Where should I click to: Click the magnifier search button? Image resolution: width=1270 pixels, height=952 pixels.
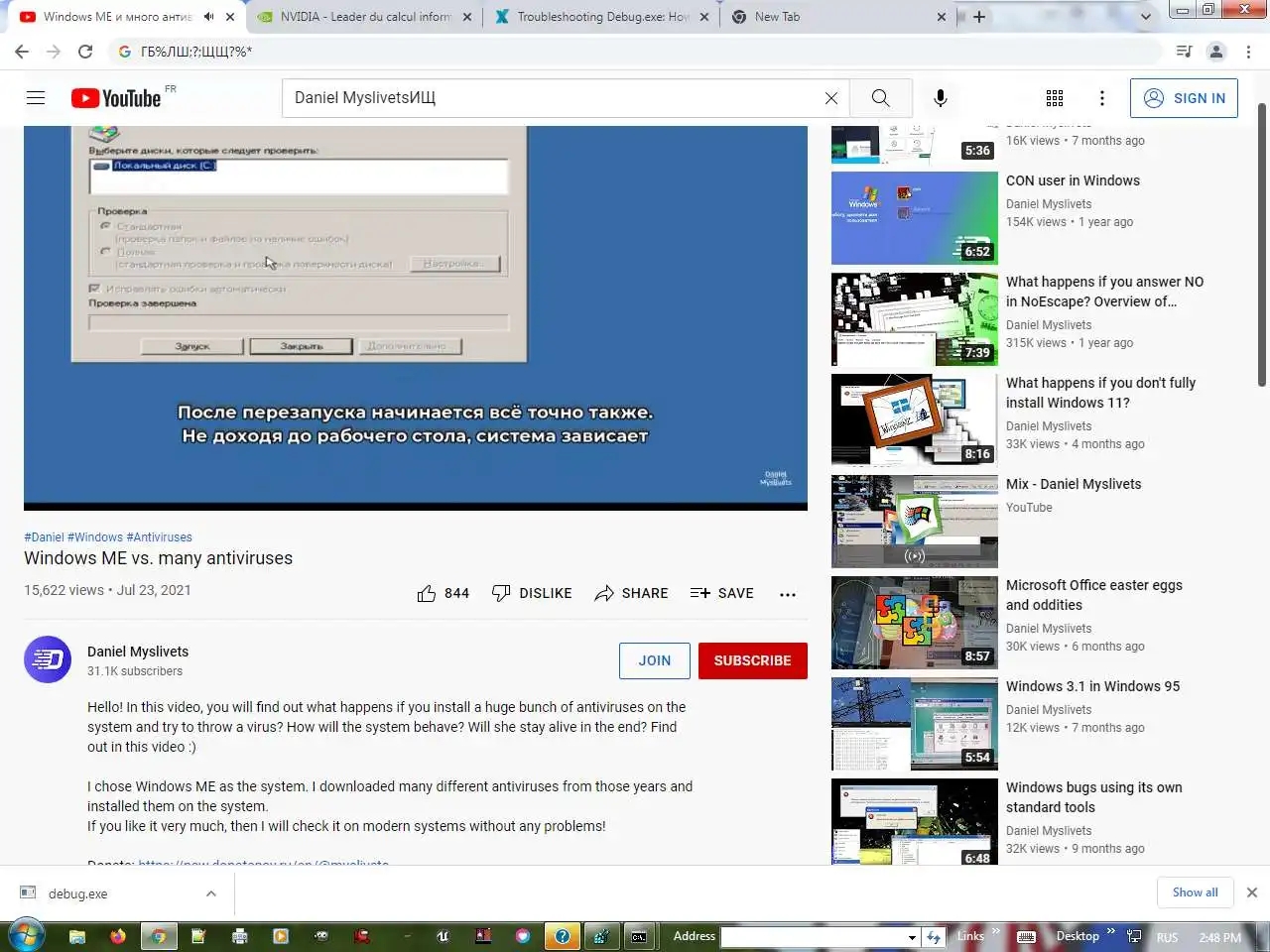click(x=880, y=97)
